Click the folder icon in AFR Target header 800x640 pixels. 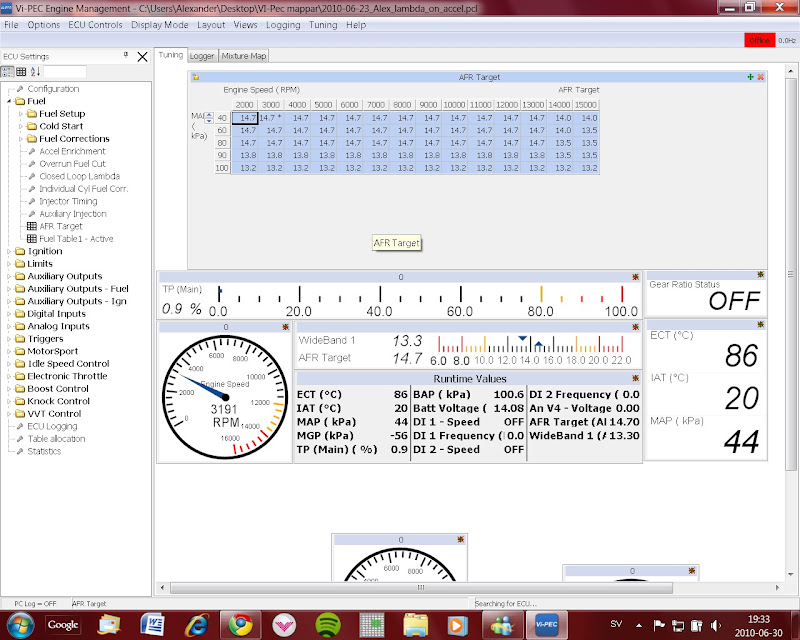(x=196, y=78)
